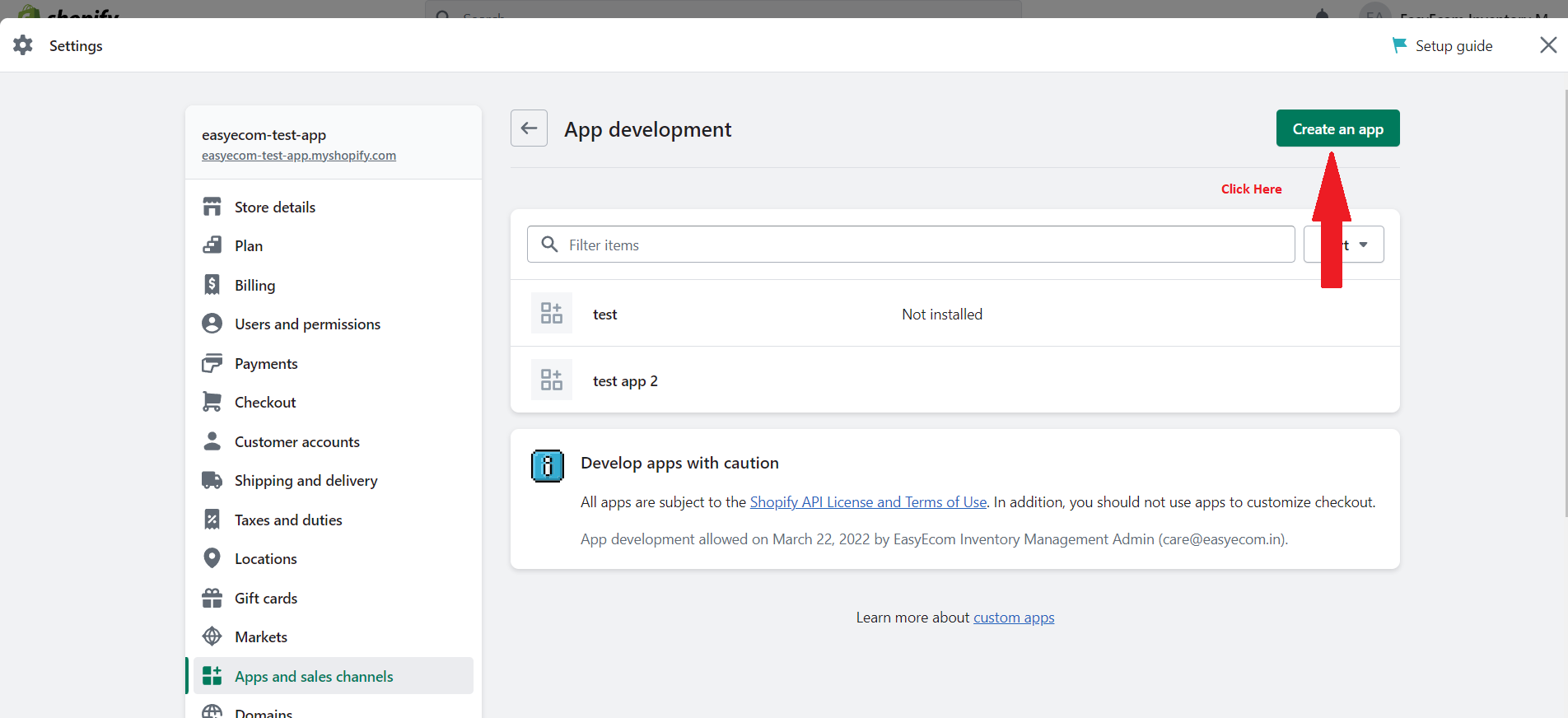This screenshot has height=718, width=1568.
Task: Click the easyecom-test-app store name
Action: [264, 135]
